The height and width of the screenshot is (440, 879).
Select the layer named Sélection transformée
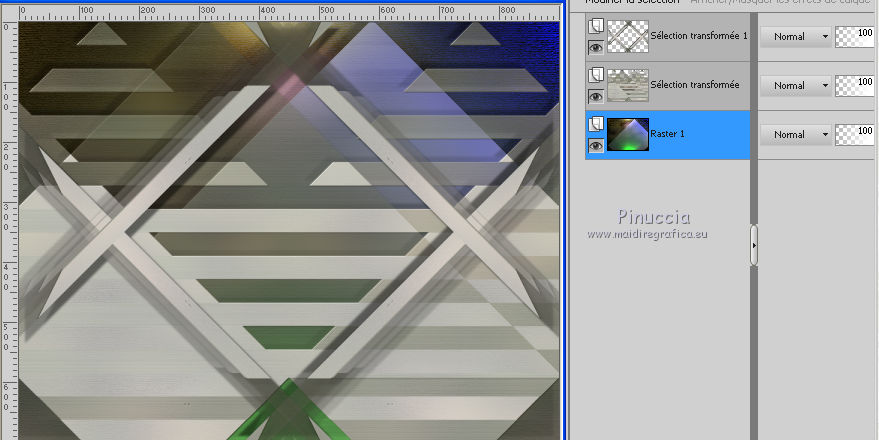coord(695,85)
